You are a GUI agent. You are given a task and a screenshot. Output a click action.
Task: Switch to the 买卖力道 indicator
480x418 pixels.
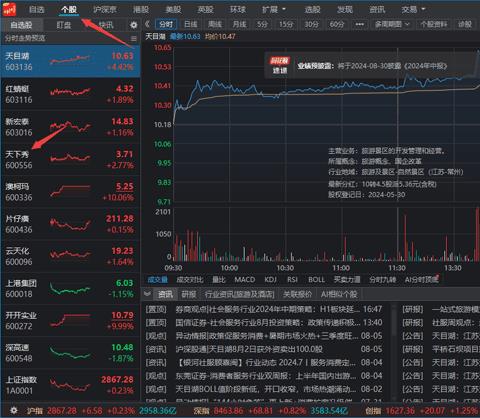click(347, 280)
